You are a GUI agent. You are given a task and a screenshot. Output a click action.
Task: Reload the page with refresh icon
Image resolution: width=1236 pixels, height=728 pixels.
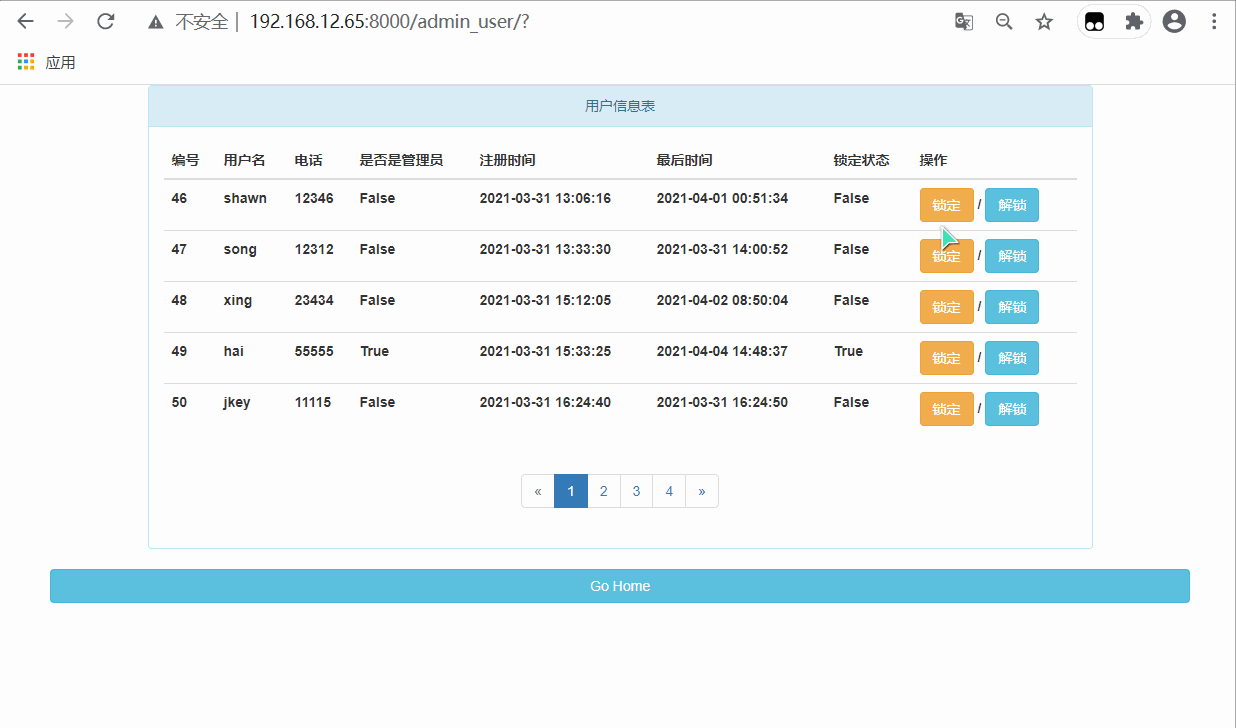[x=105, y=21]
